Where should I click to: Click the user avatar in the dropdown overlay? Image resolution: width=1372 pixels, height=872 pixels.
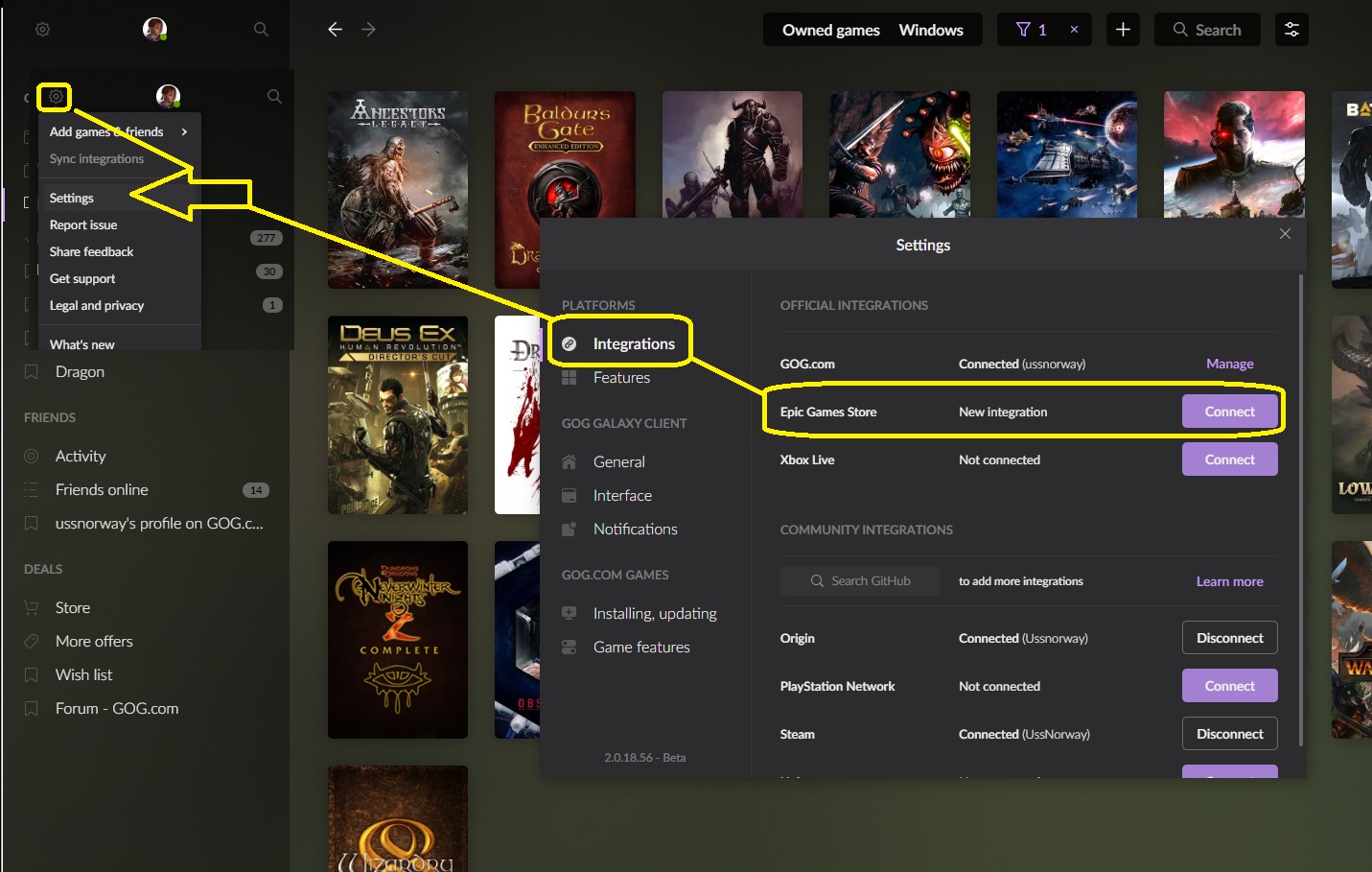168,96
